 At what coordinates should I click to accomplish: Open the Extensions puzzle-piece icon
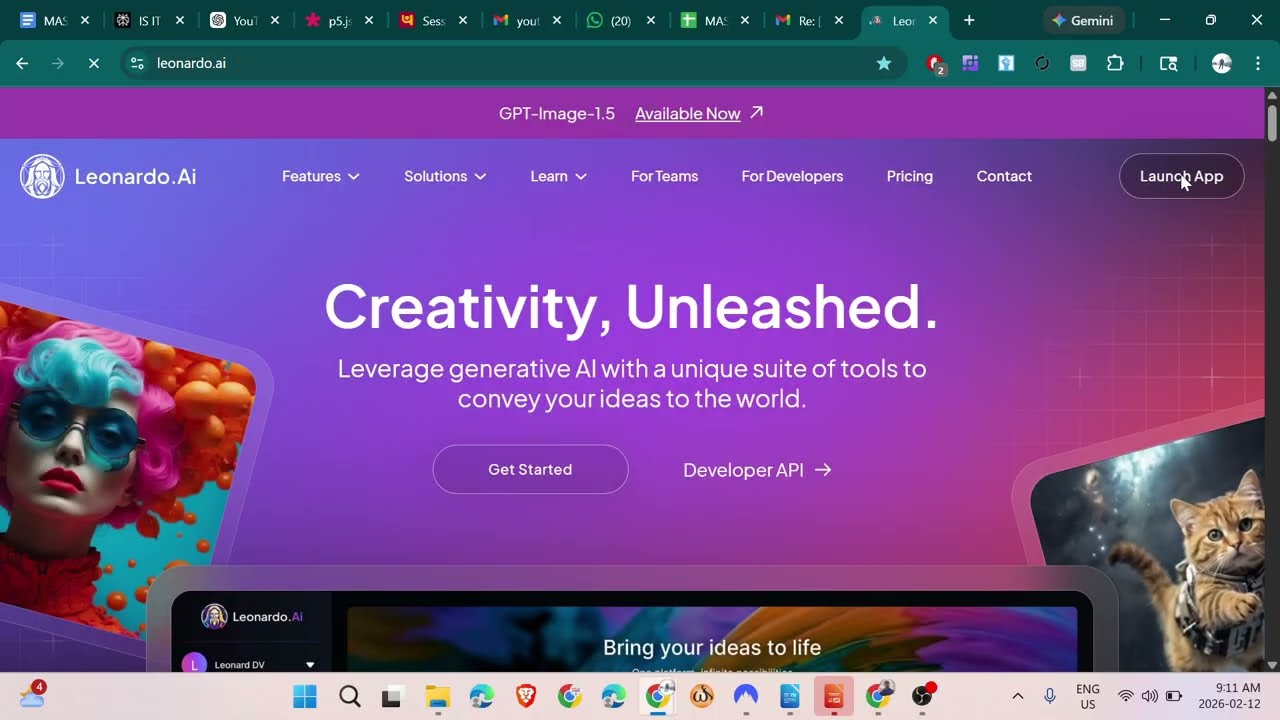tap(1115, 63)
